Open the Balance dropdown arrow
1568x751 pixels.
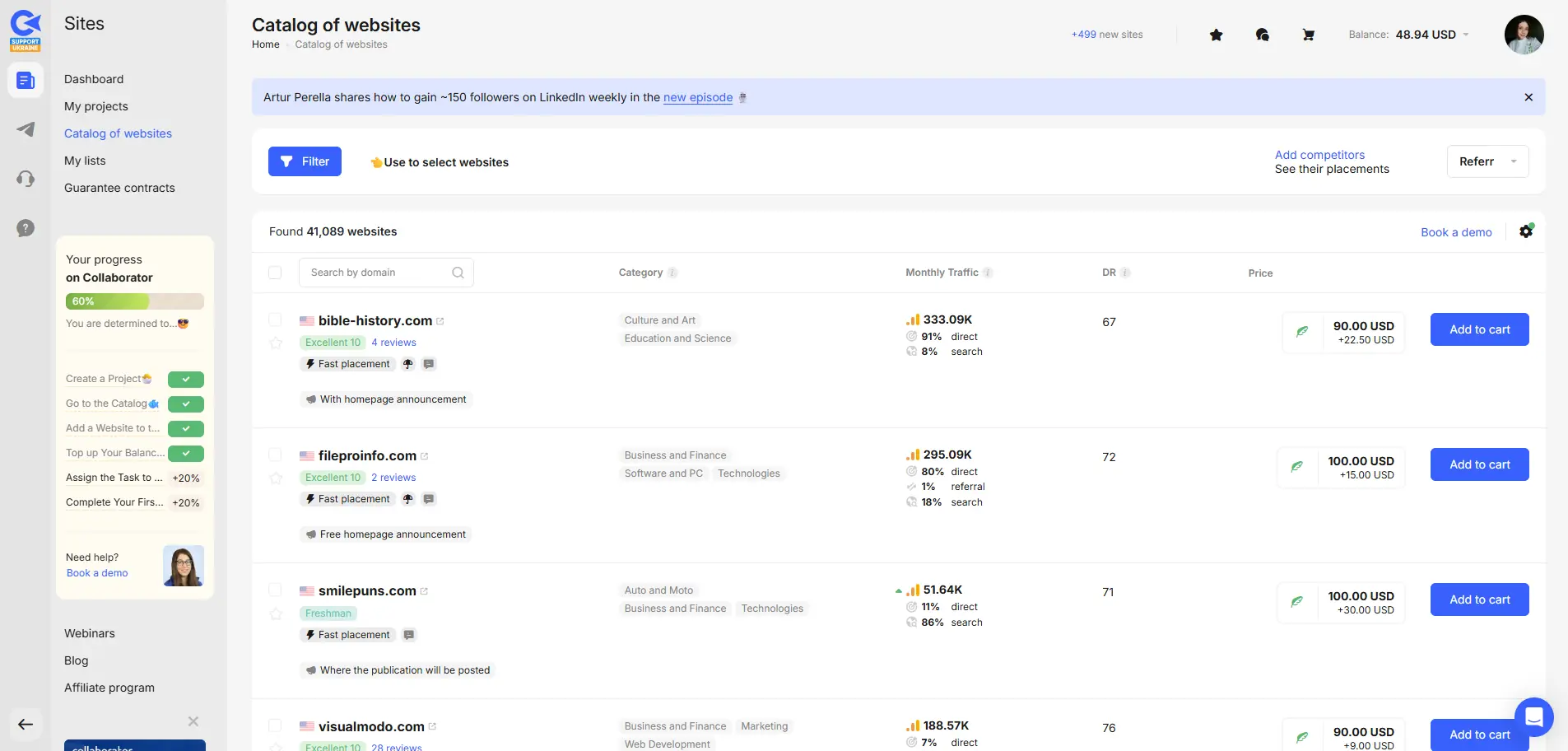point(1466,35)
